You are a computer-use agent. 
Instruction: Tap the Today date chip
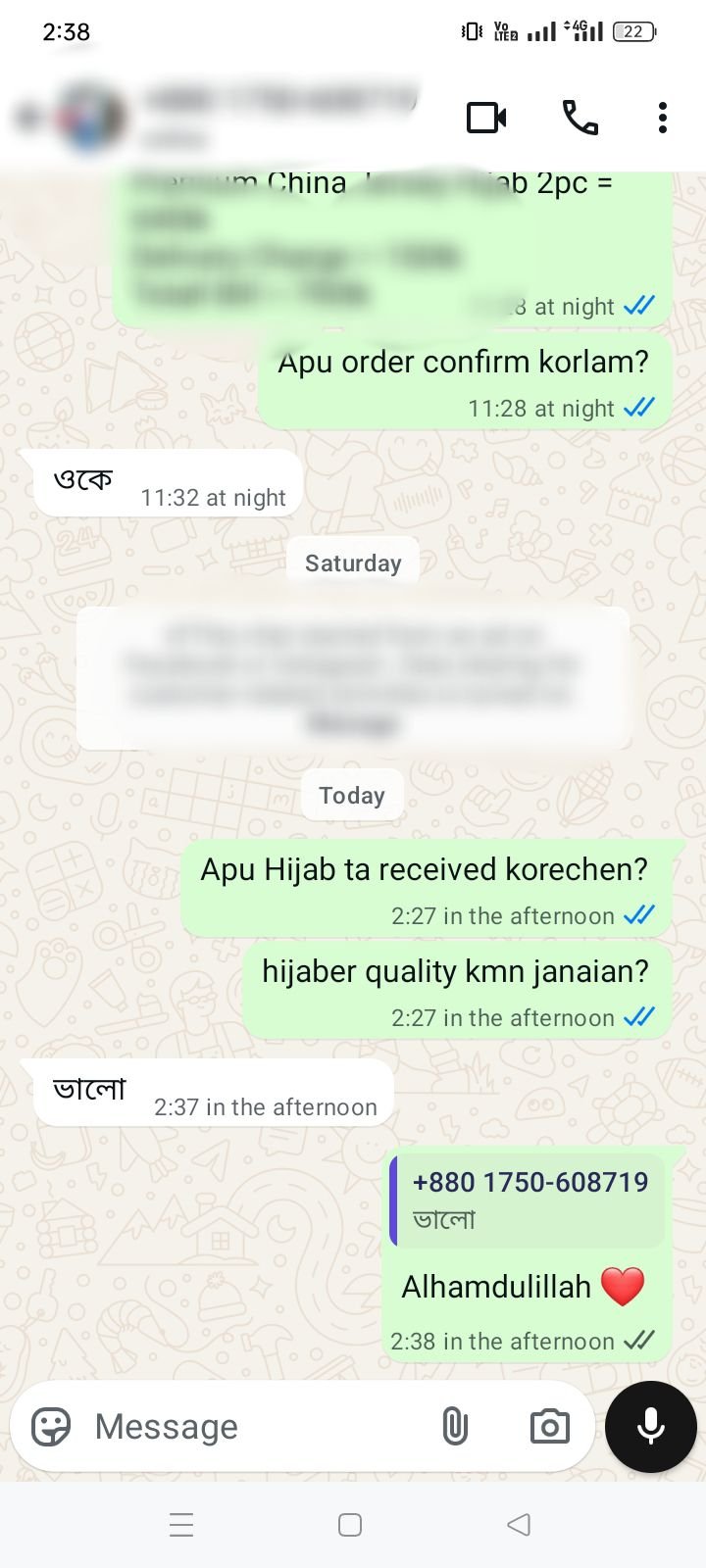pos(352,796)
